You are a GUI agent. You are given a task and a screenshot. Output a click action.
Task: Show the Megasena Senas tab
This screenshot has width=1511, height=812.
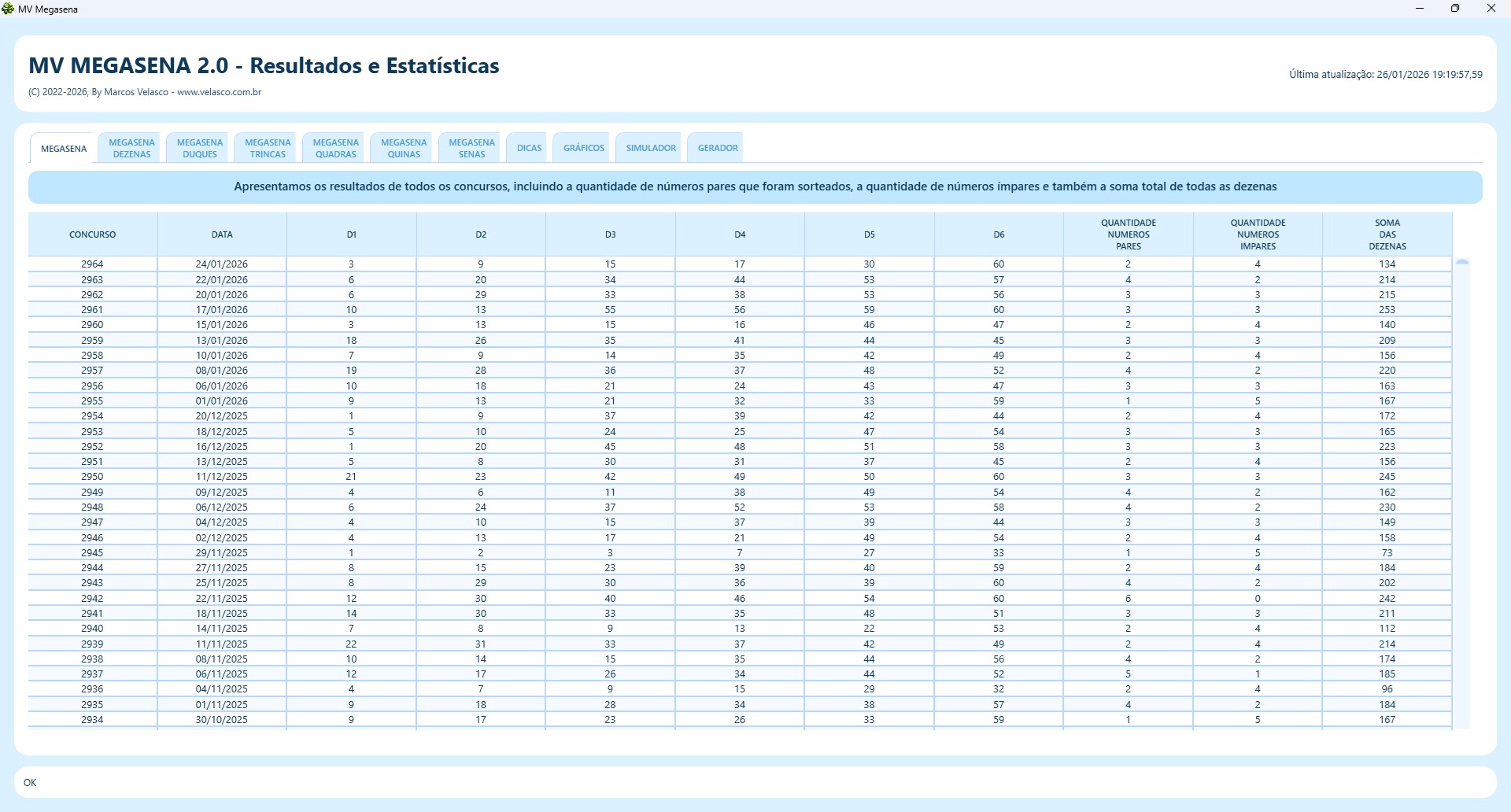click(x=471, y=148)
